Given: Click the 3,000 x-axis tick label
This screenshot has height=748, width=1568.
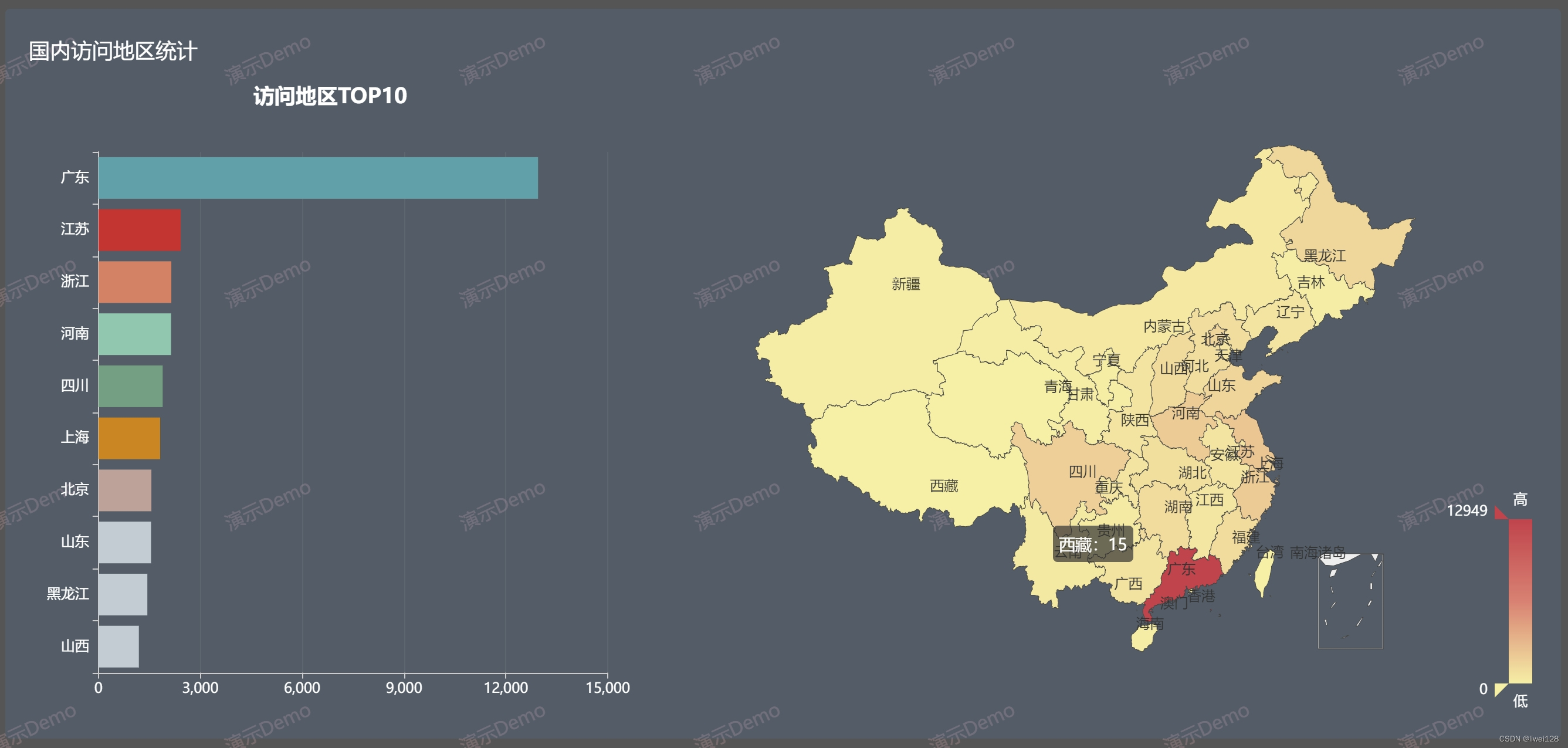Looking at the screenshot, I should pyautogui.click(x=200, y=688).
